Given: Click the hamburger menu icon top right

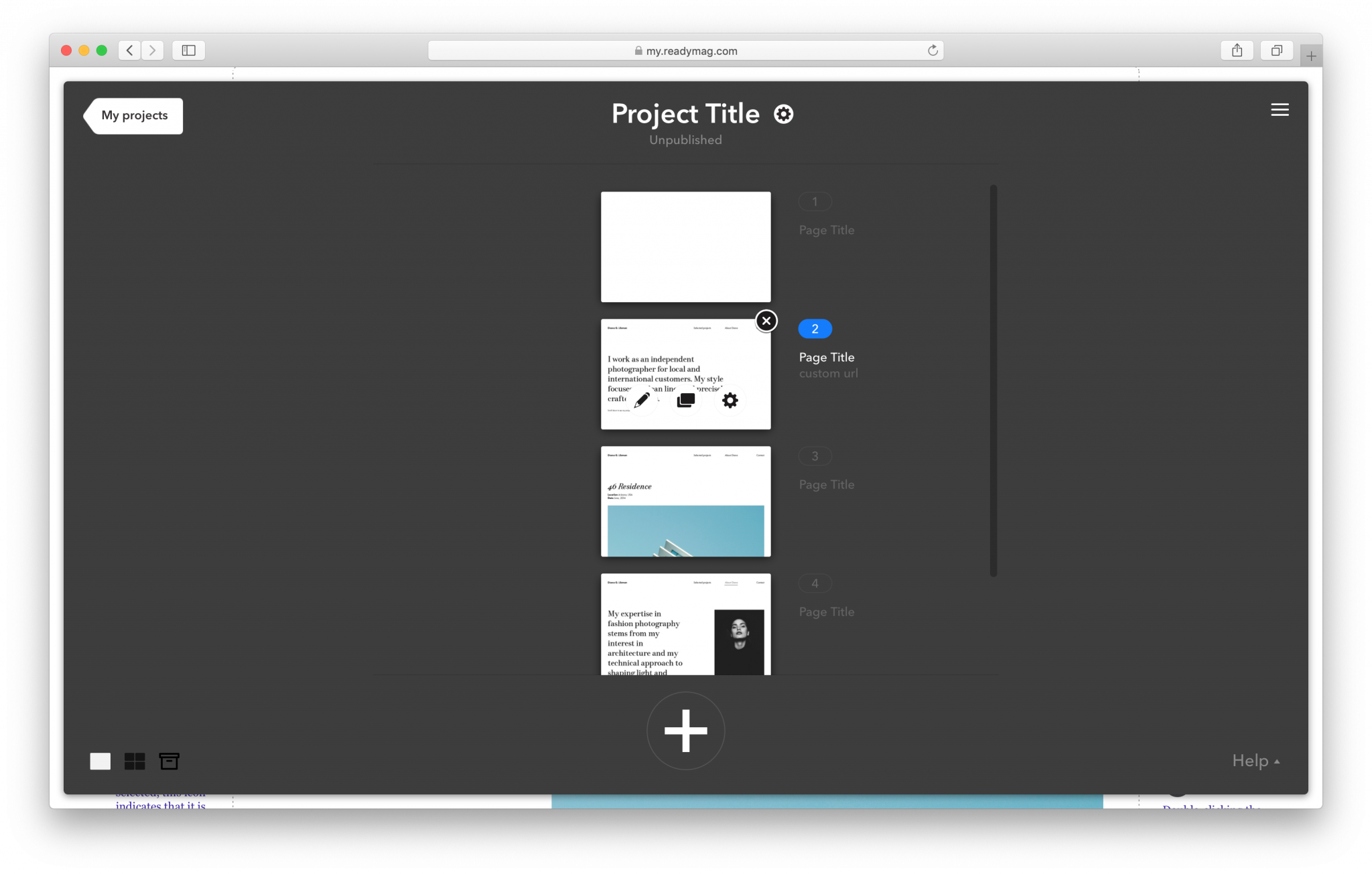Looking at the screenshot, I should point(1280,110).
